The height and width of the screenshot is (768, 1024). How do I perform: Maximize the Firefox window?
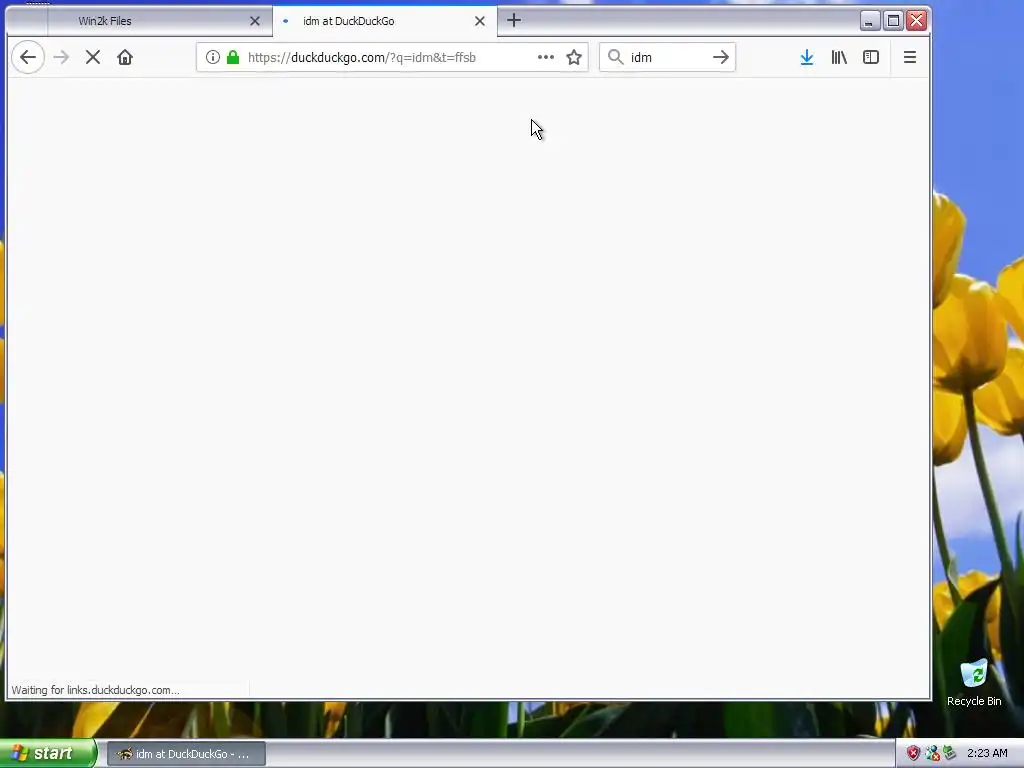(893, 21)
